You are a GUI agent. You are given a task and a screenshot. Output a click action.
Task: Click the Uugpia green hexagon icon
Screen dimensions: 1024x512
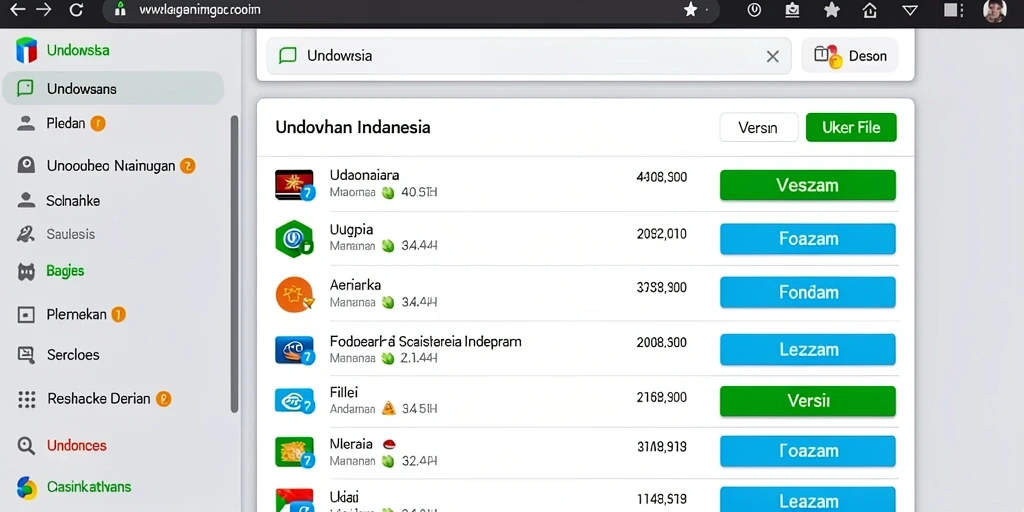(294, 239)
